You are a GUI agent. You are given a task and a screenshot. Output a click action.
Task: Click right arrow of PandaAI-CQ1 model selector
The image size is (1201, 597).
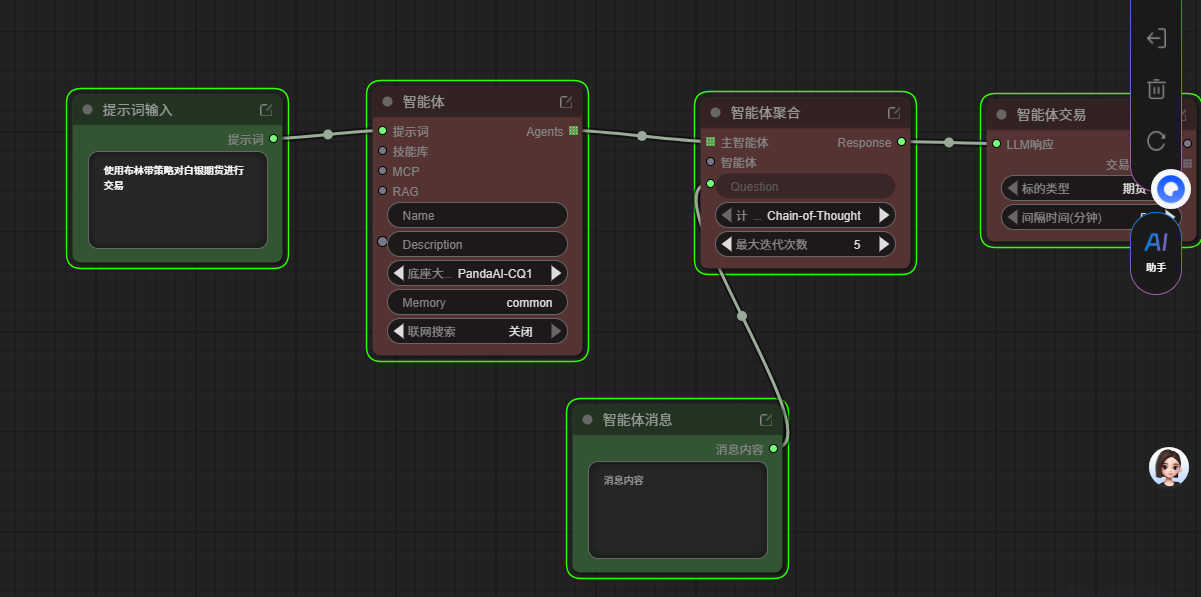556,273
